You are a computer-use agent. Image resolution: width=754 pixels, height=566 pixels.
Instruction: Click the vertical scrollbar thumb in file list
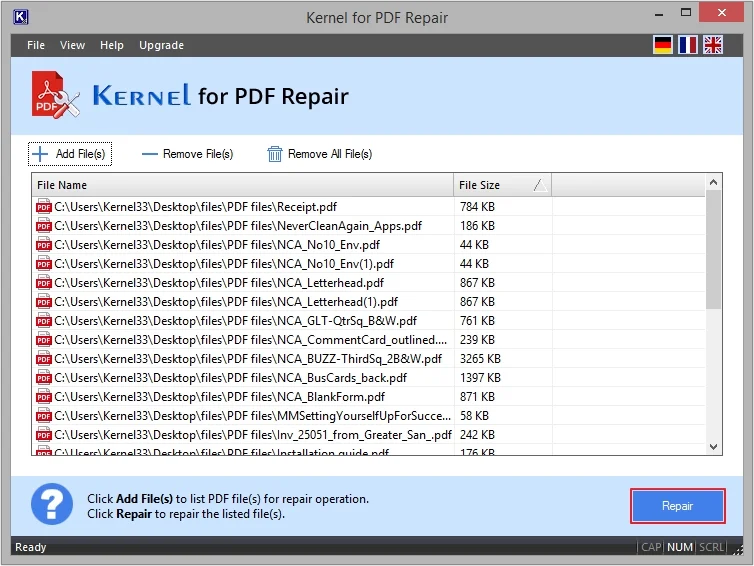714,249
